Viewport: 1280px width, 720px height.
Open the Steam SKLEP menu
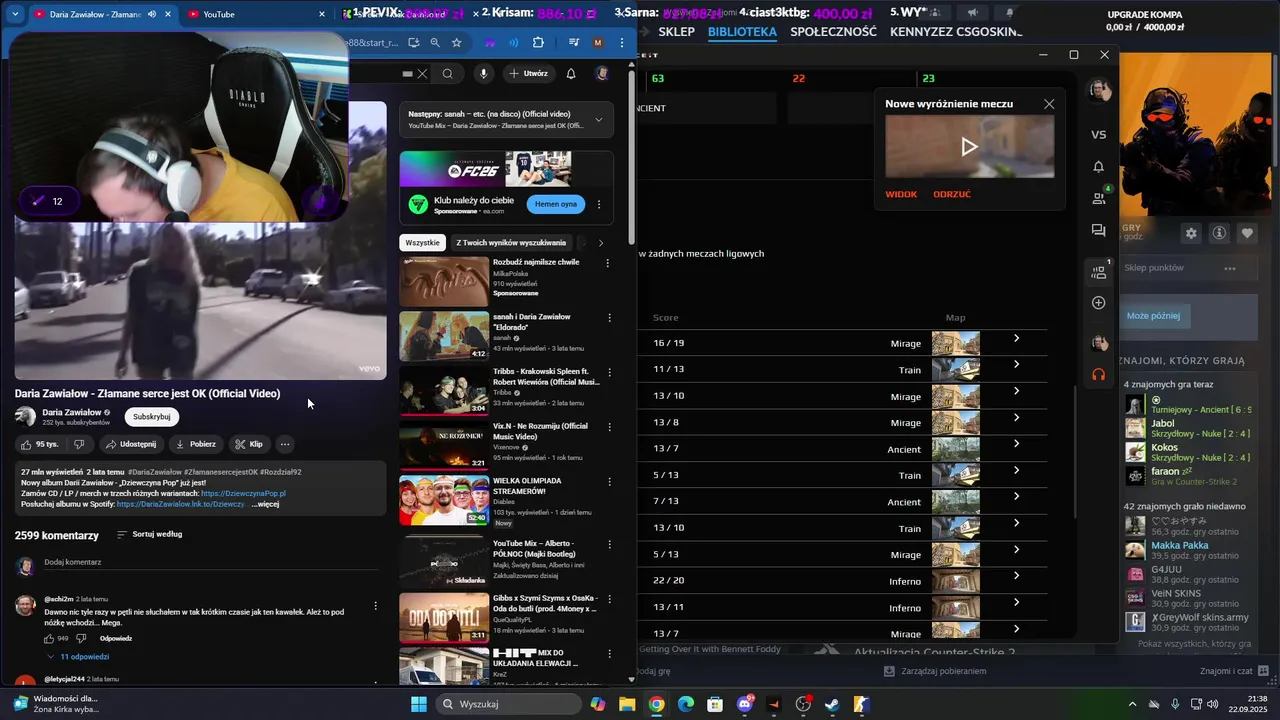point(676,31)
